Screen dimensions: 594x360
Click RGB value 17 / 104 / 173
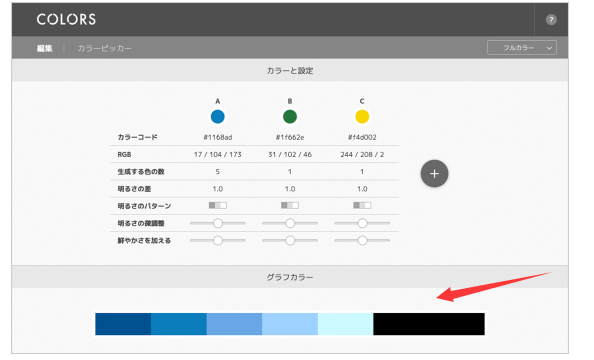(217, 154)
